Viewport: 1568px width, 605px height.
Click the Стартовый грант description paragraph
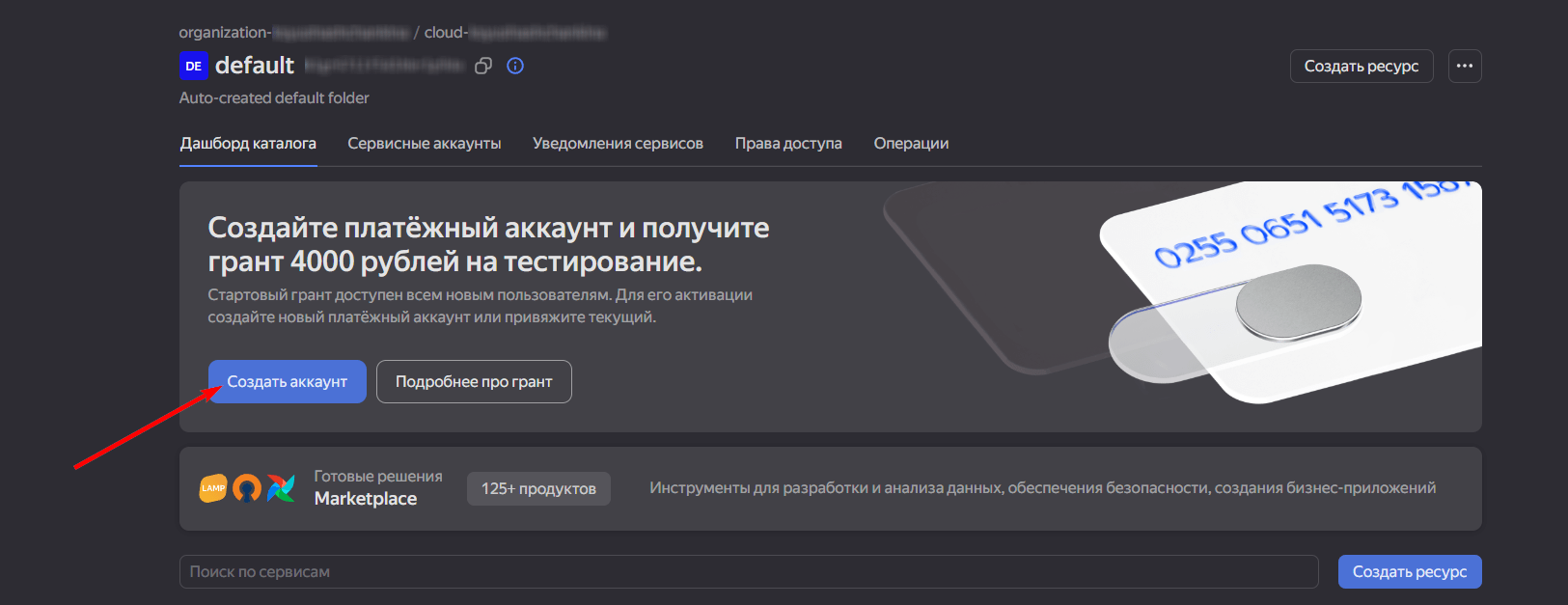481,306
